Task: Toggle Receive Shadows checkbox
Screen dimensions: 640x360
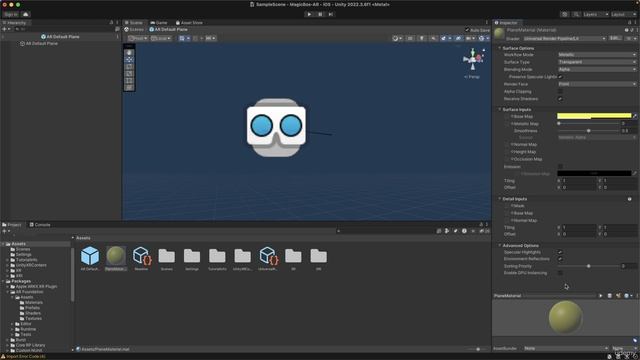Action: (560, 99)
